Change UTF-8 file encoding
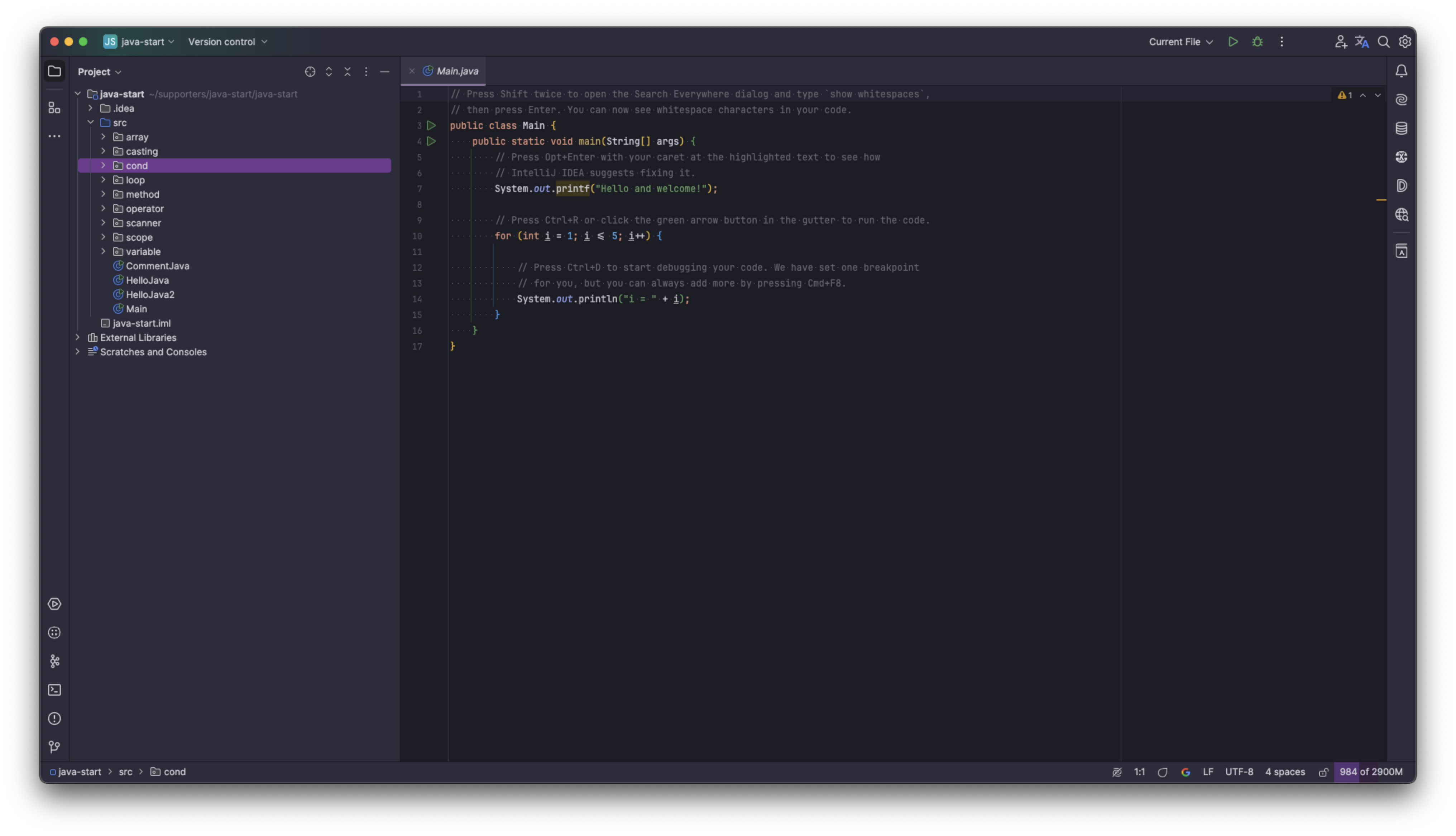Image resolution: width=1456 pixels, height=836 pixels. [1239, 772]
